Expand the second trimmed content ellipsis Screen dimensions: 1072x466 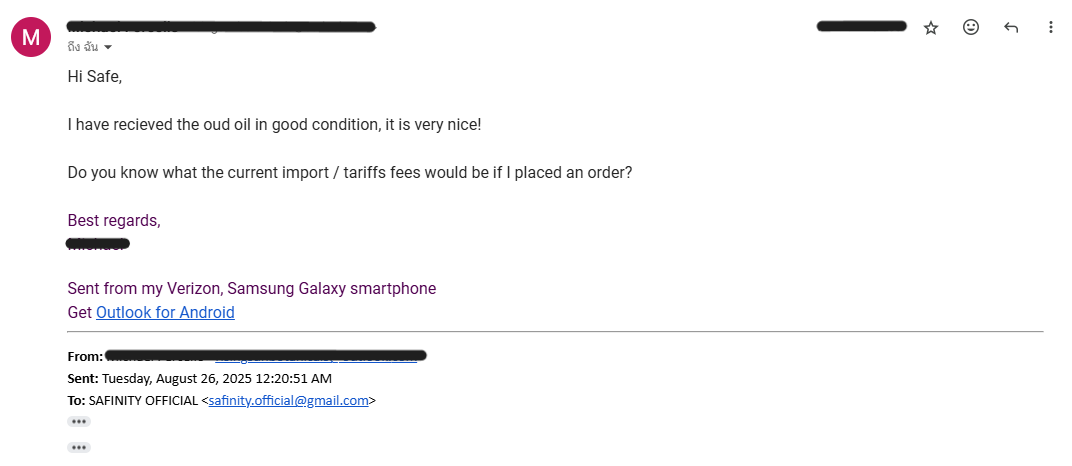click(79, 447)
